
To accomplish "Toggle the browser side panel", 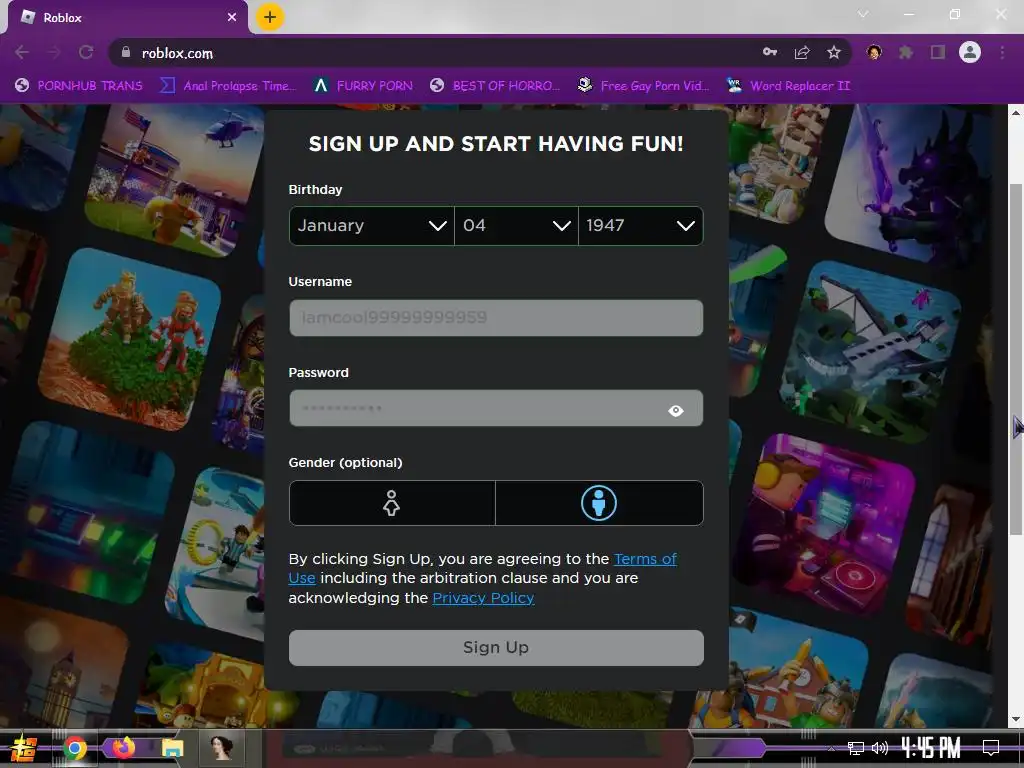I will (938, 52).
